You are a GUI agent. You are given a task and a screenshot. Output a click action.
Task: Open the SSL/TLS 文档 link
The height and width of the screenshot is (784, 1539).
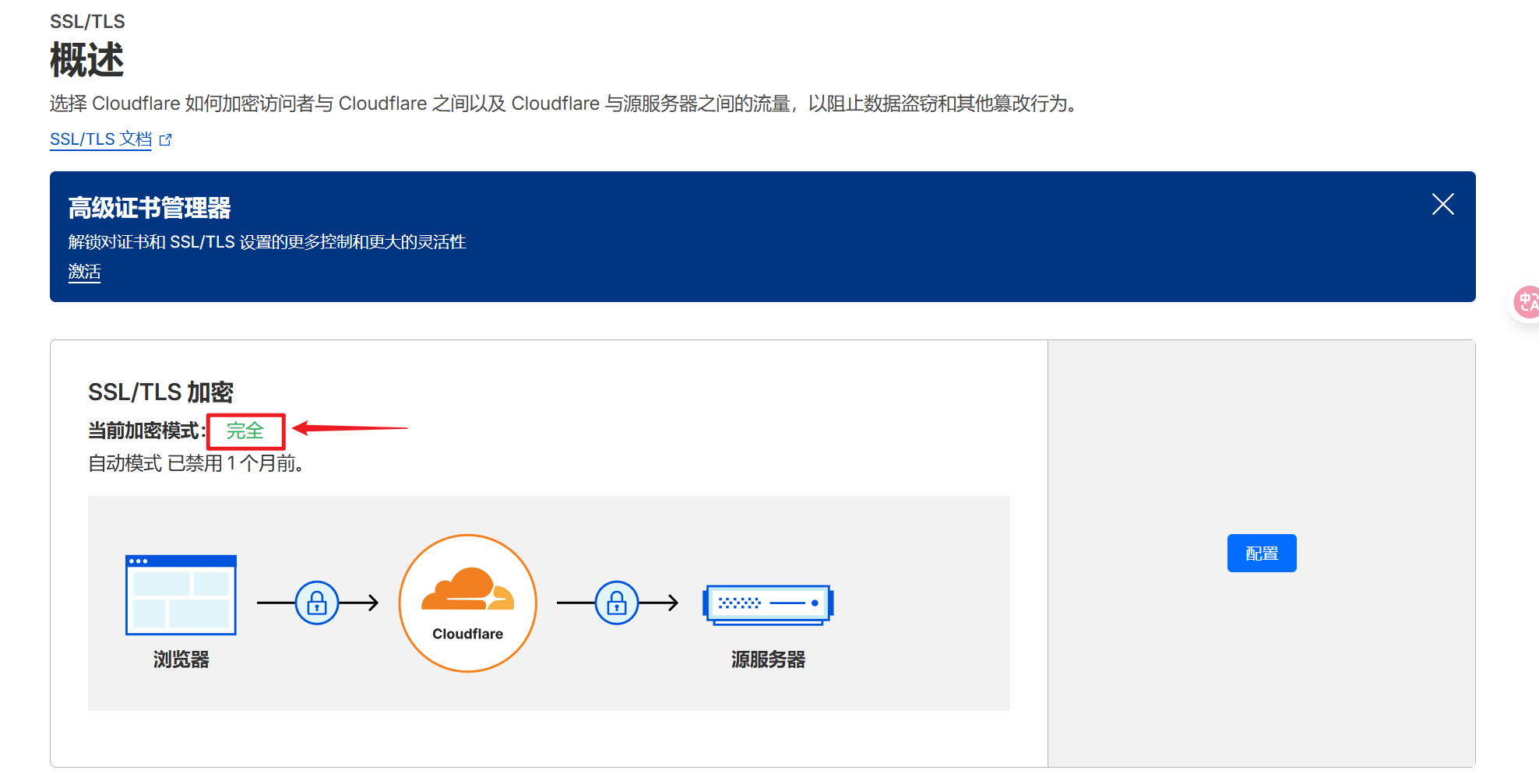coord(100,139)
